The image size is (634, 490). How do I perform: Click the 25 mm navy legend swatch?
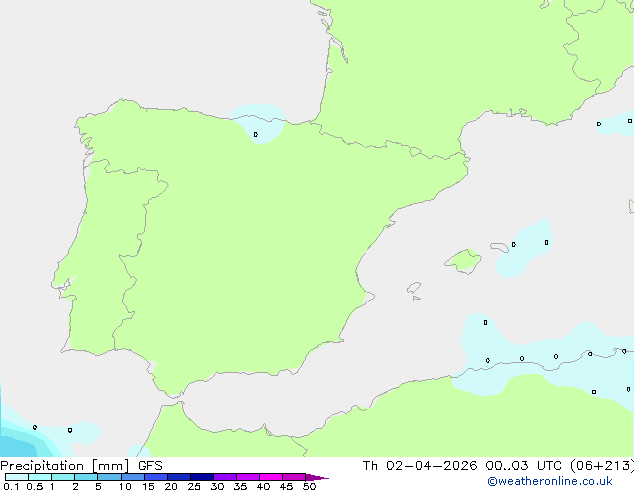202,477
